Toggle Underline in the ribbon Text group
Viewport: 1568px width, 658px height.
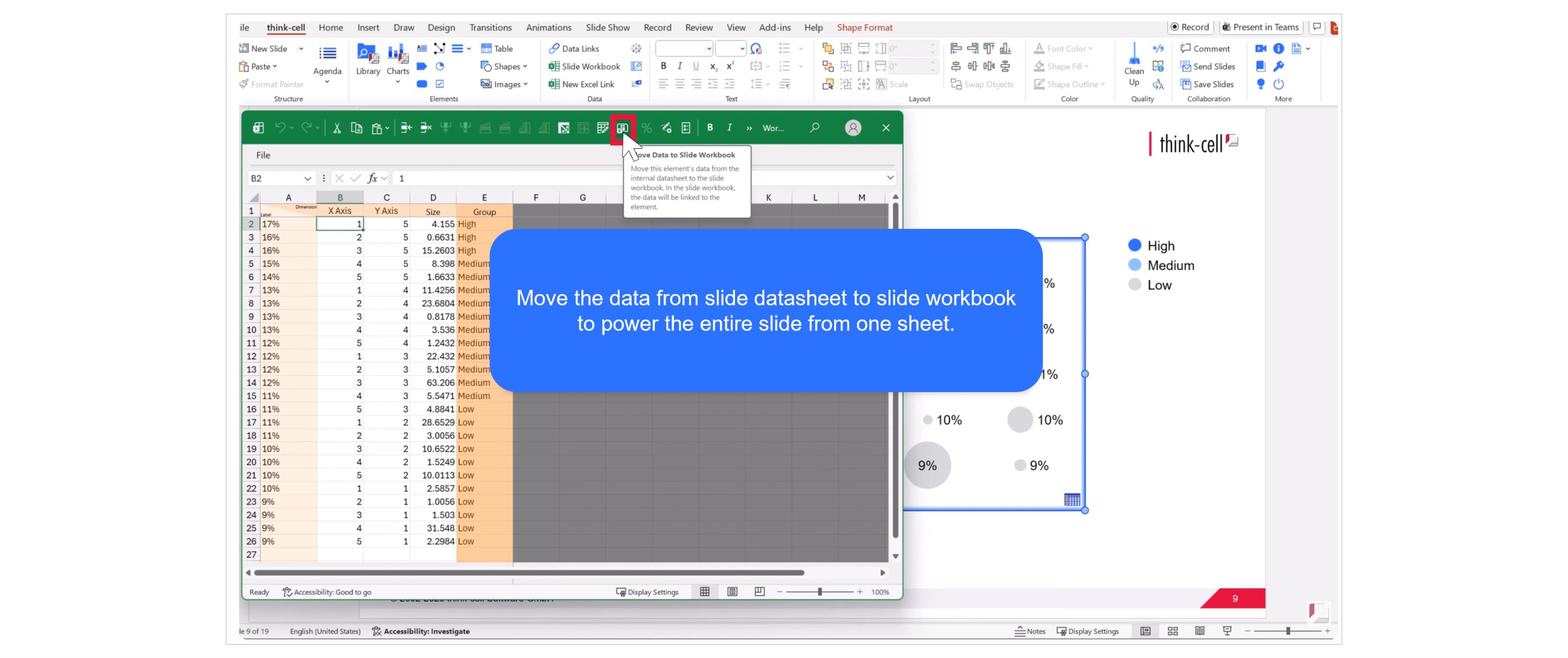pyautogui.click(x=696, y=66)
